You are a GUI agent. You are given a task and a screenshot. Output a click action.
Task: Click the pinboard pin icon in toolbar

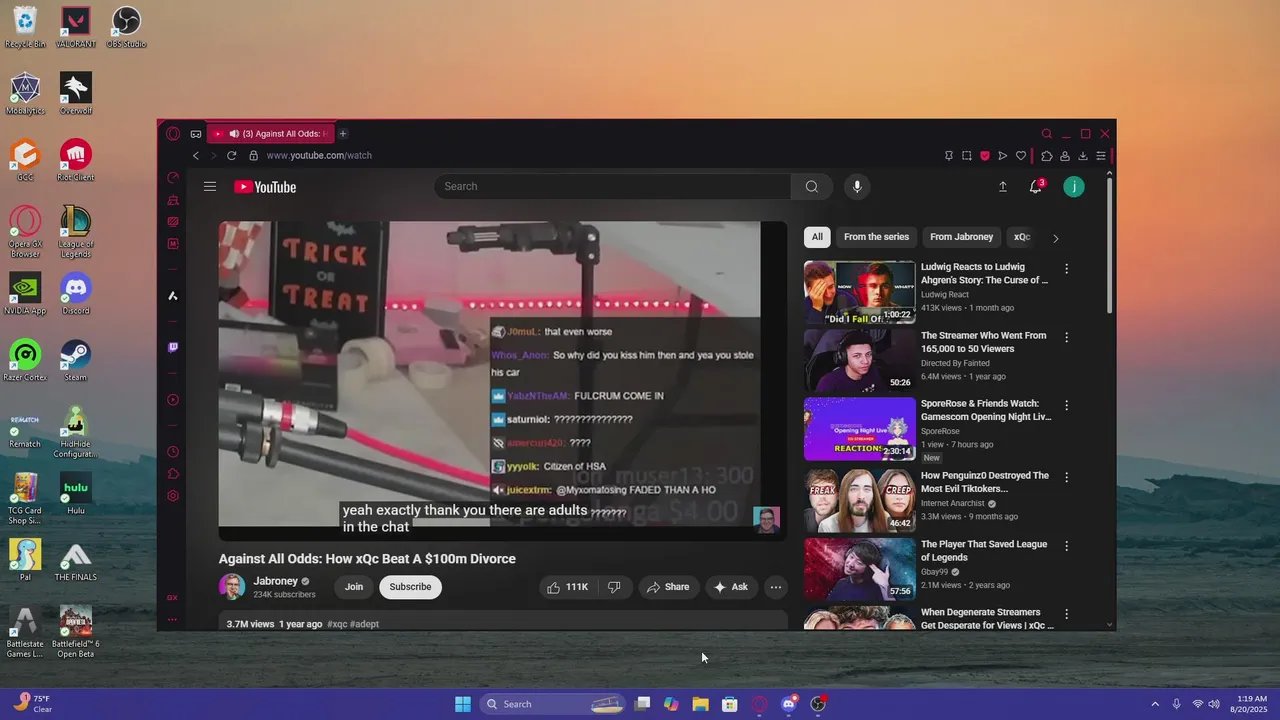[x=948, y=156]
